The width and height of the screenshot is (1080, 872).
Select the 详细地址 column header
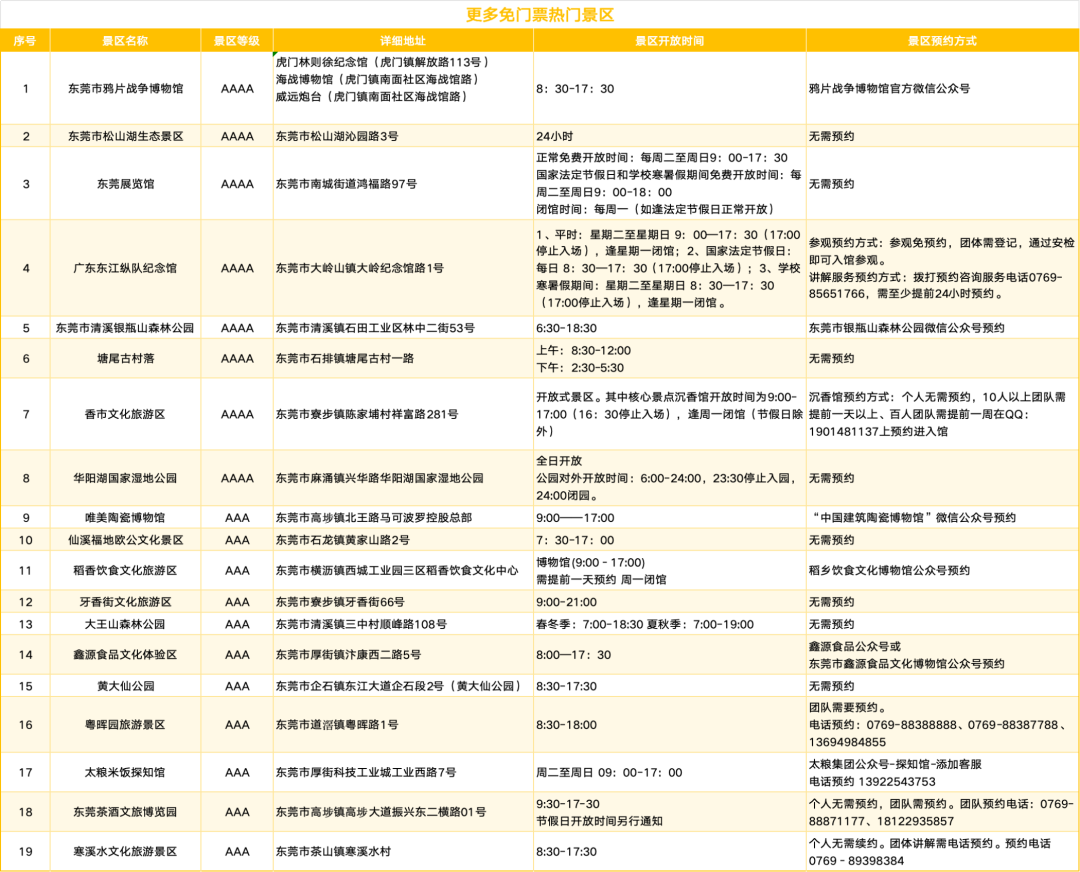pyautogui.click(x=403, y=41)
